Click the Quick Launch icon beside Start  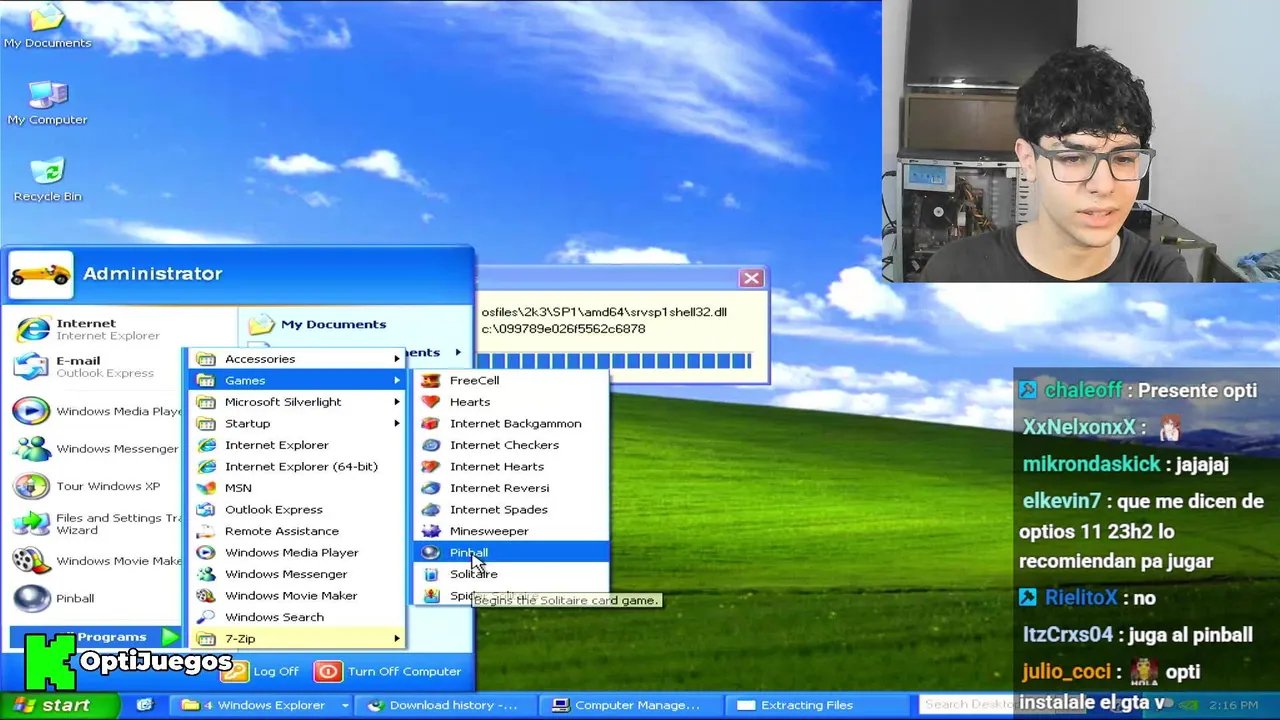[x=145, y=705]
